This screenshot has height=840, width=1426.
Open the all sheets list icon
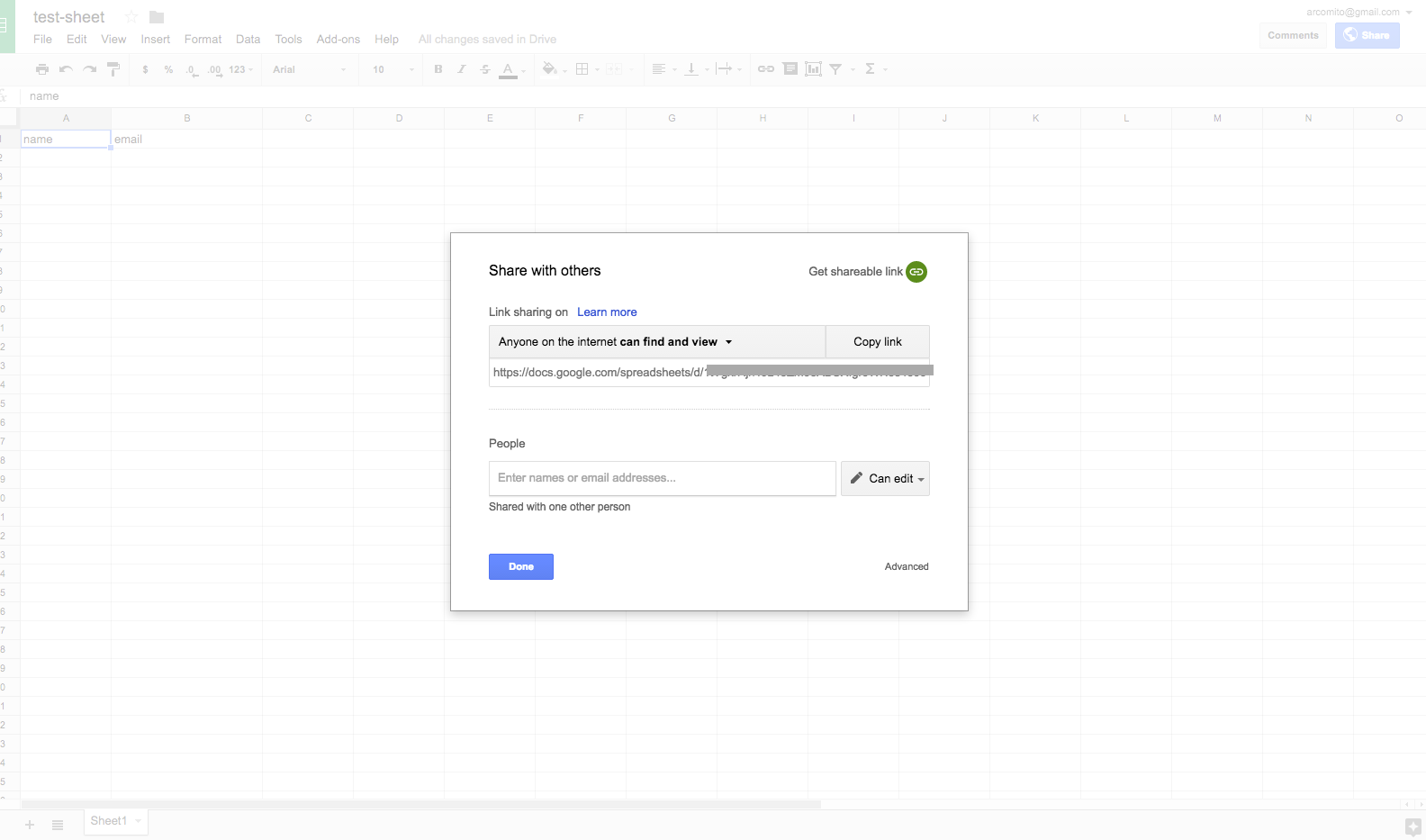pyautogui.click(x=58, y=825)
